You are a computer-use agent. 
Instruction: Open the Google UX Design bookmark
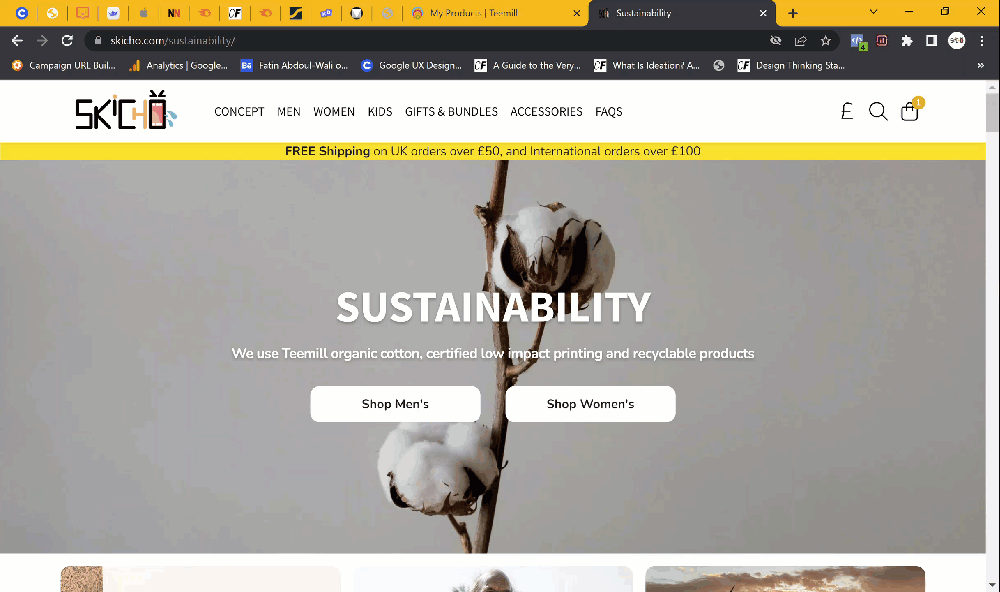[411, 65]
